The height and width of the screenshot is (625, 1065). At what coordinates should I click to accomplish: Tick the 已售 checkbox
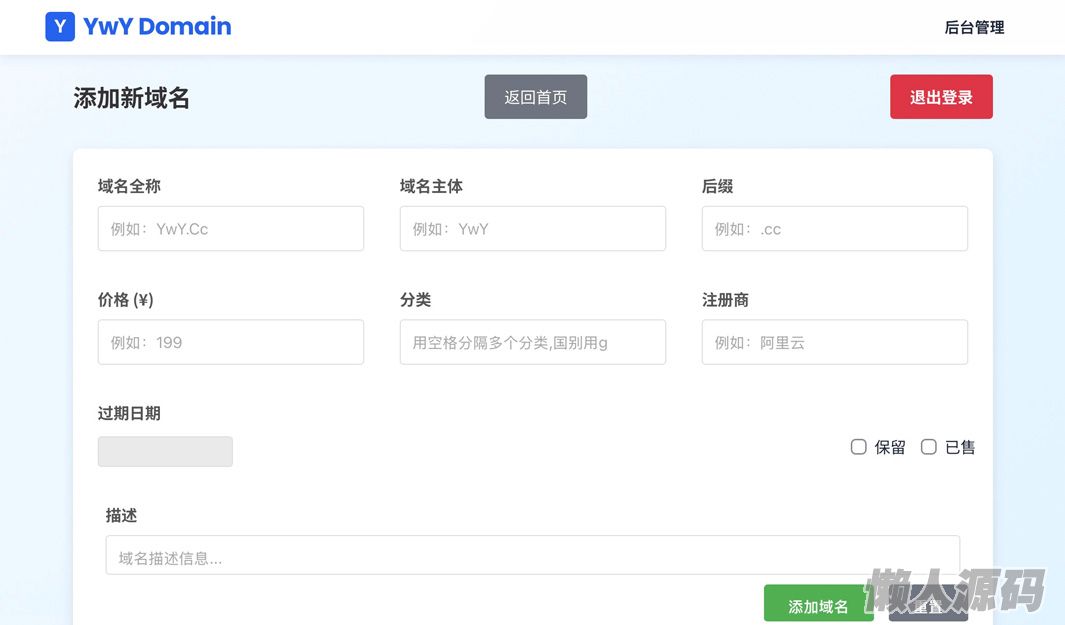point(929,447)
